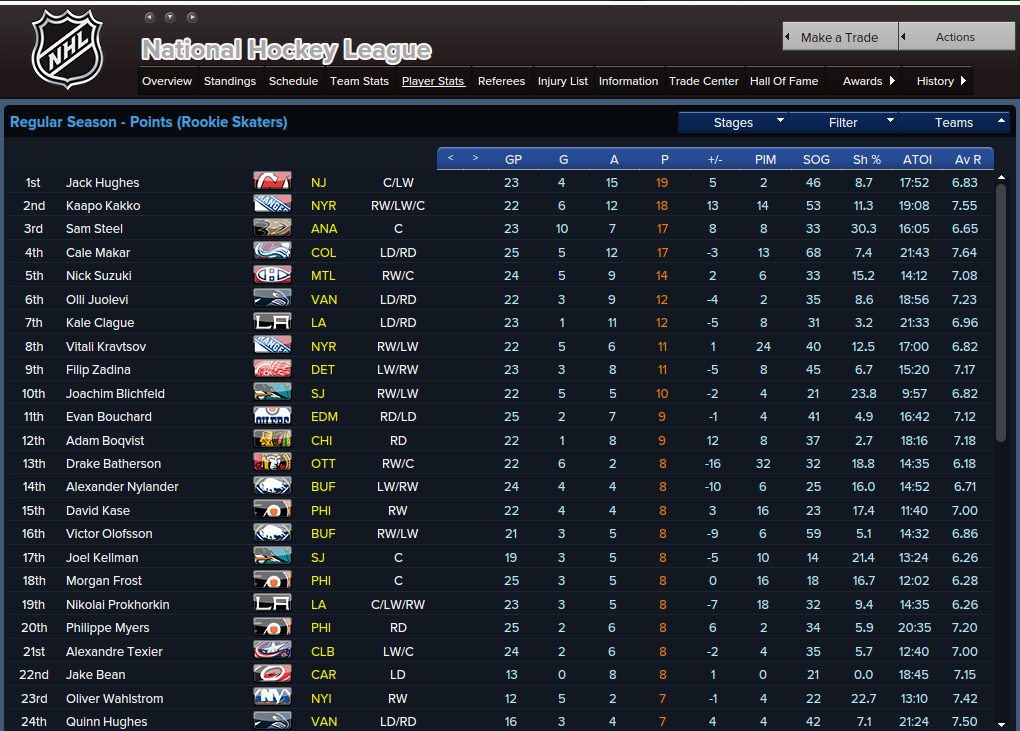Sort by the ATOI column header
This screenshot has width=1020, height=731.
917,159
